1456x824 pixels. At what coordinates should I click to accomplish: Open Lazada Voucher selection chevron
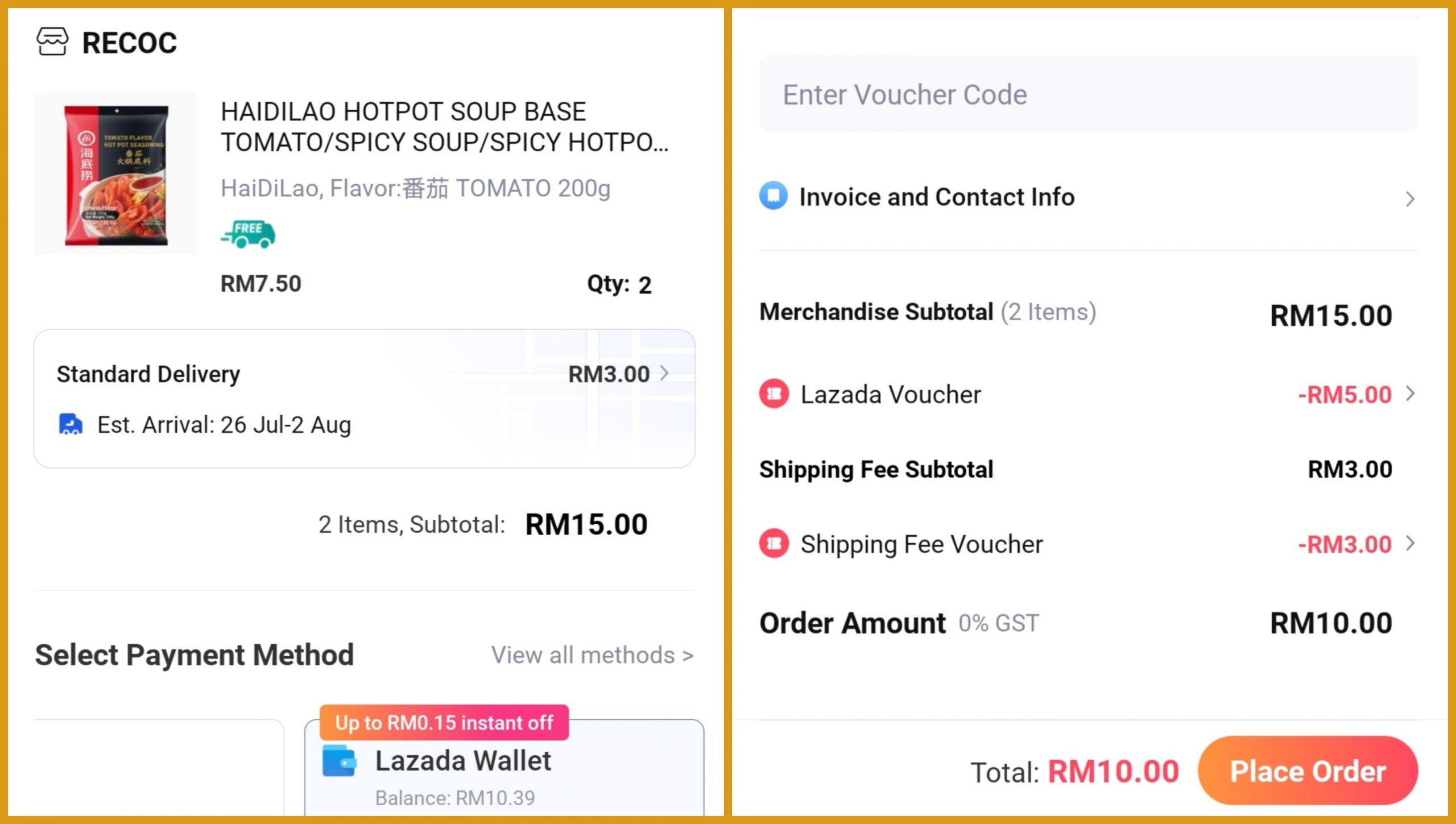[x=1410, y=394]
